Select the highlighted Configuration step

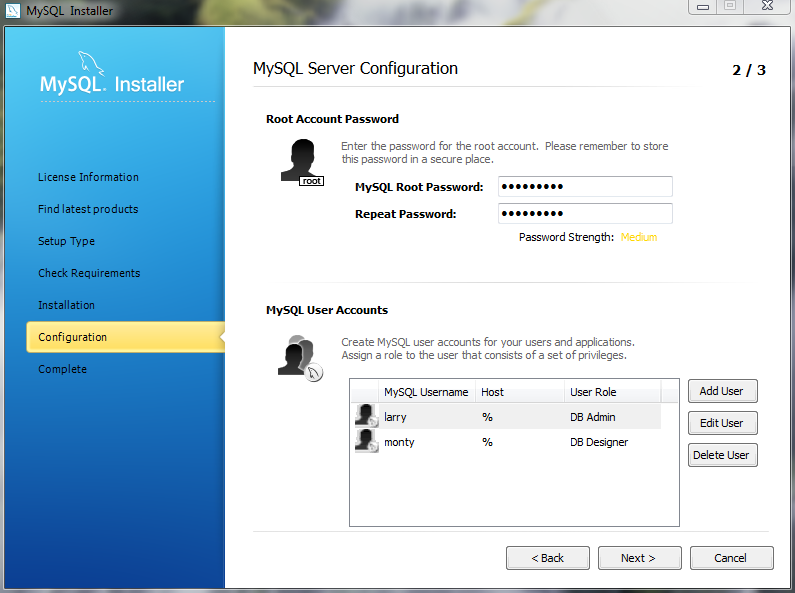(125, 337)
